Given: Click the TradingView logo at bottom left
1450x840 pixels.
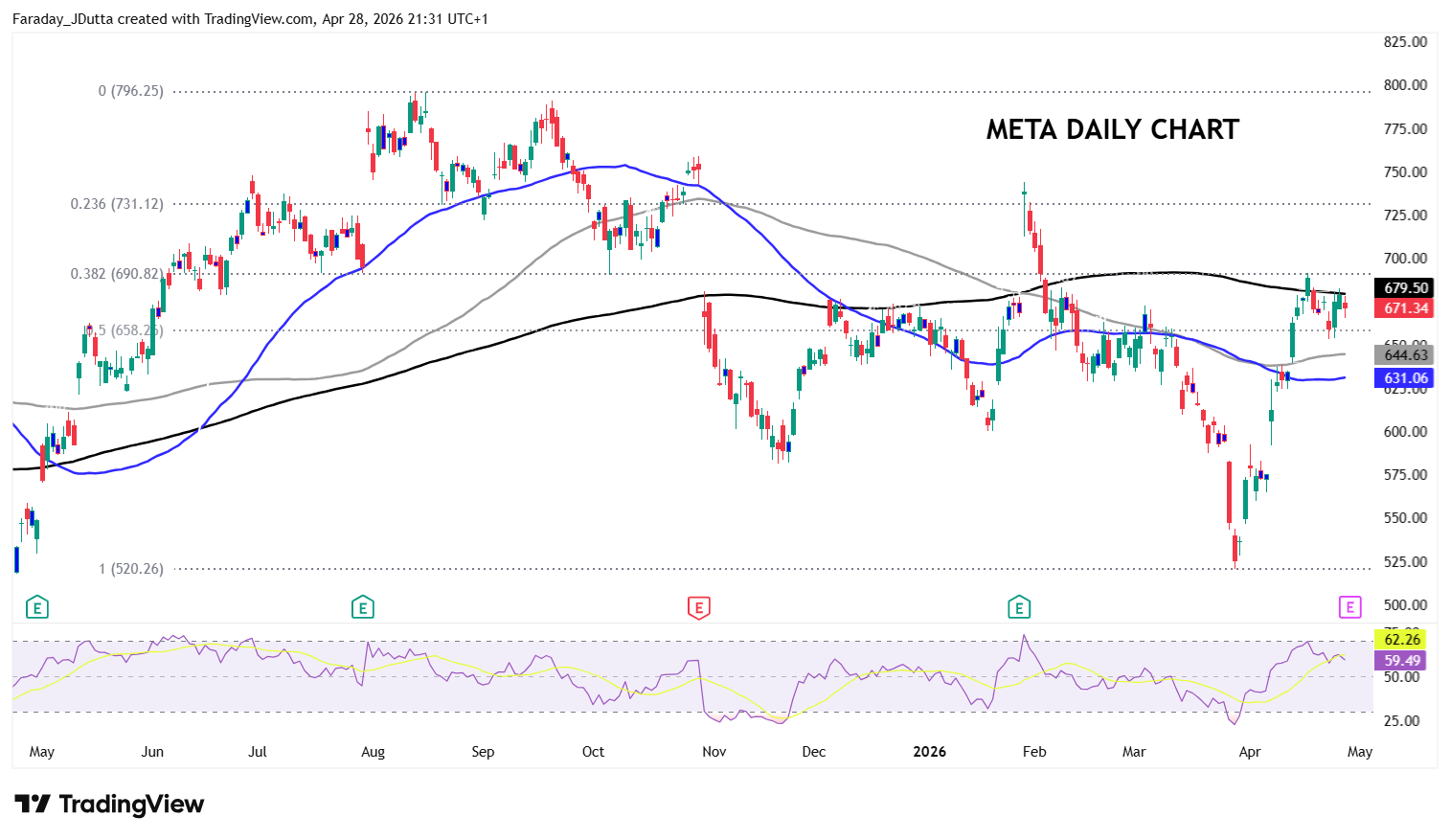Looking at the screenshot, I should (109, 805).
